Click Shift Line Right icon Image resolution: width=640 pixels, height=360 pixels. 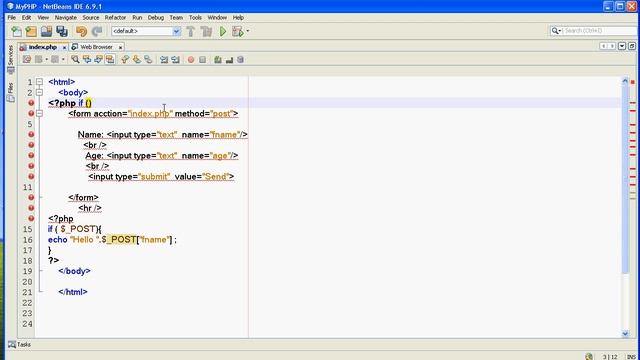point(176,60)
